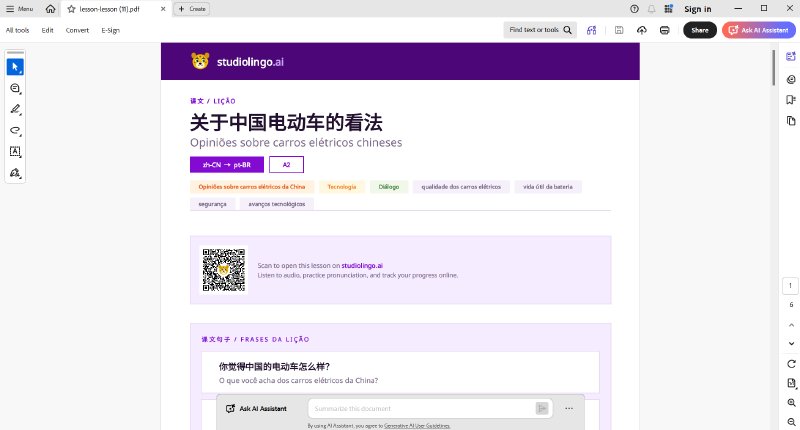Click the studiolingo.ai bear logo
This screenshot has width=800, height=430.
[200, 61]
